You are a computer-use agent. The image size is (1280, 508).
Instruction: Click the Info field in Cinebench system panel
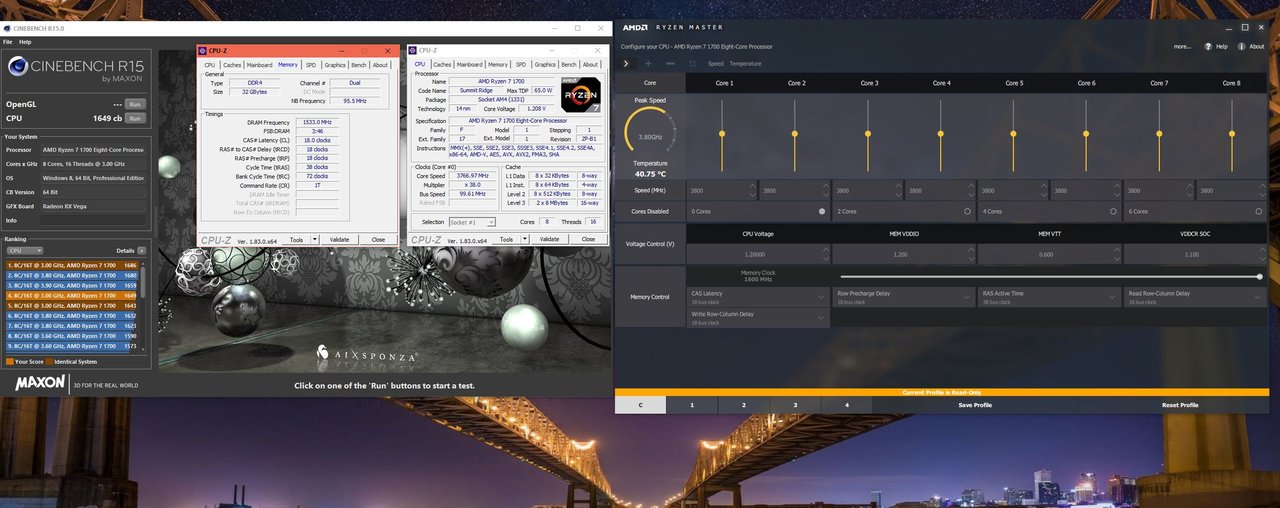(94, 220)
